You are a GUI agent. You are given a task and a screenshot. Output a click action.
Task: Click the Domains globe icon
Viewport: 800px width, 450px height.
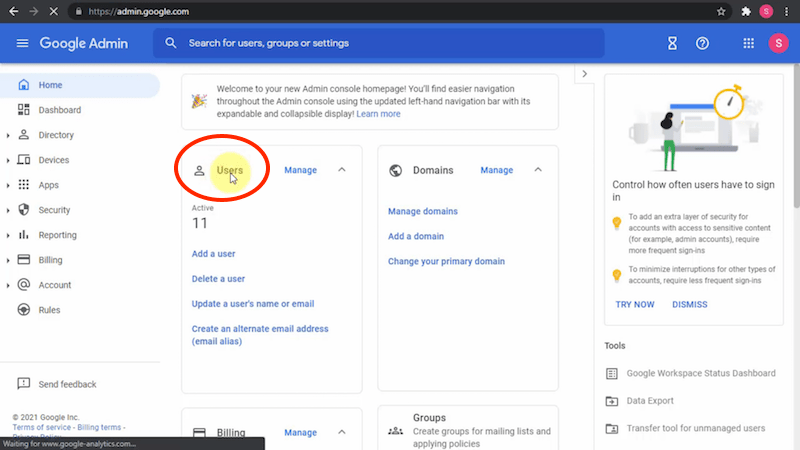(x=395, y=170)
